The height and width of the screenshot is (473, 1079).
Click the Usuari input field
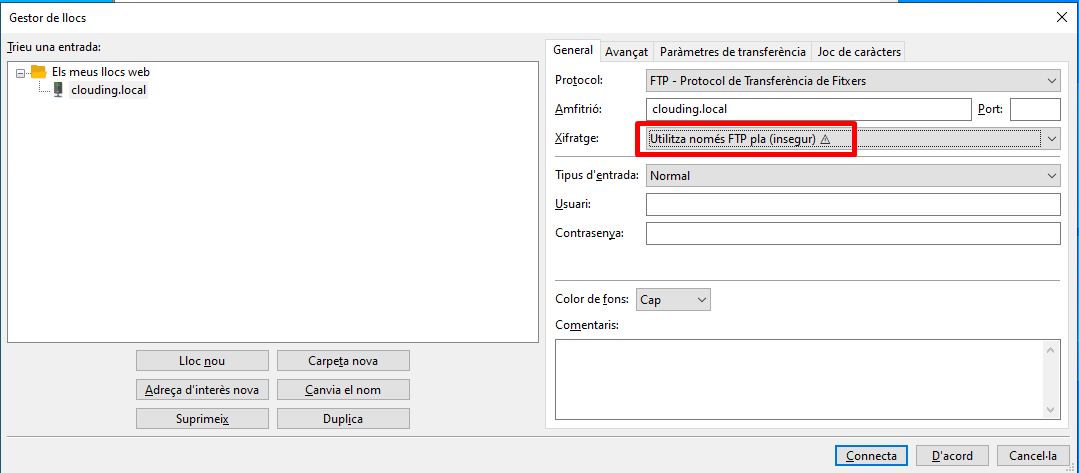(x=853, y=204)
